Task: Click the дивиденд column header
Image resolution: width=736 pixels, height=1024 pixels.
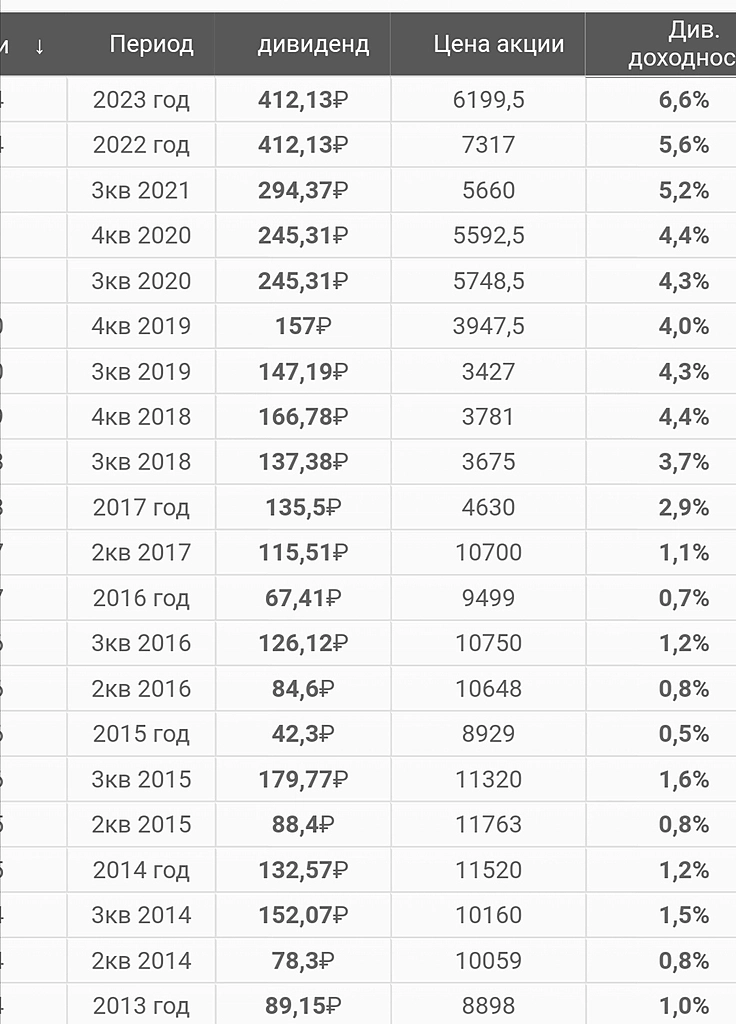Action: pyautogui.click(x=313, y=44)
